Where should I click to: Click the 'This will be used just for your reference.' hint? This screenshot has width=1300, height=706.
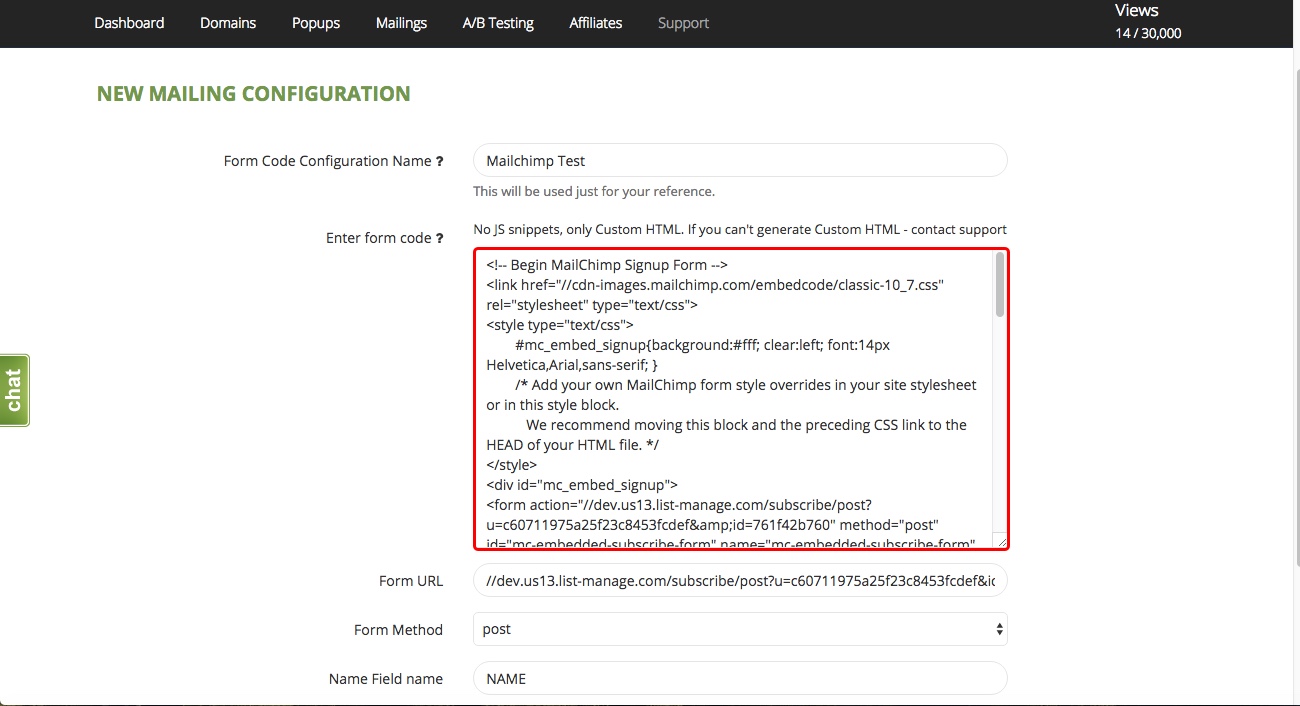tap(594, 191)
